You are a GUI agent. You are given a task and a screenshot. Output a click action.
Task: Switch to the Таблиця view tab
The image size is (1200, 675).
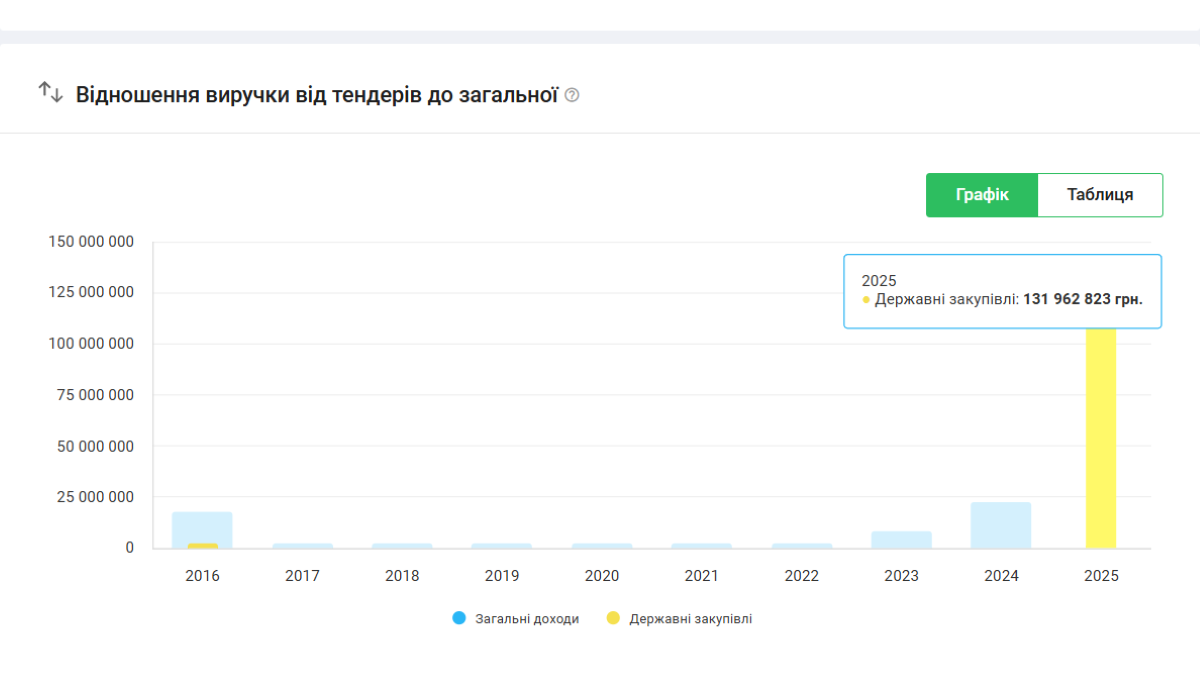pos(1099,195)
